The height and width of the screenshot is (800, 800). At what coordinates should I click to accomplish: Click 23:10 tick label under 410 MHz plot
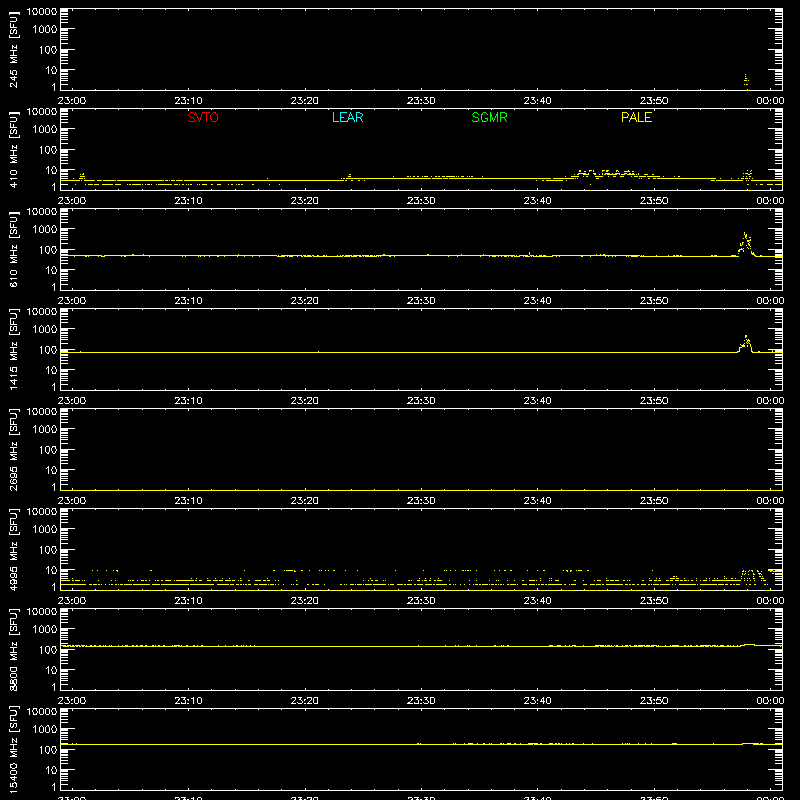point(188,201)
